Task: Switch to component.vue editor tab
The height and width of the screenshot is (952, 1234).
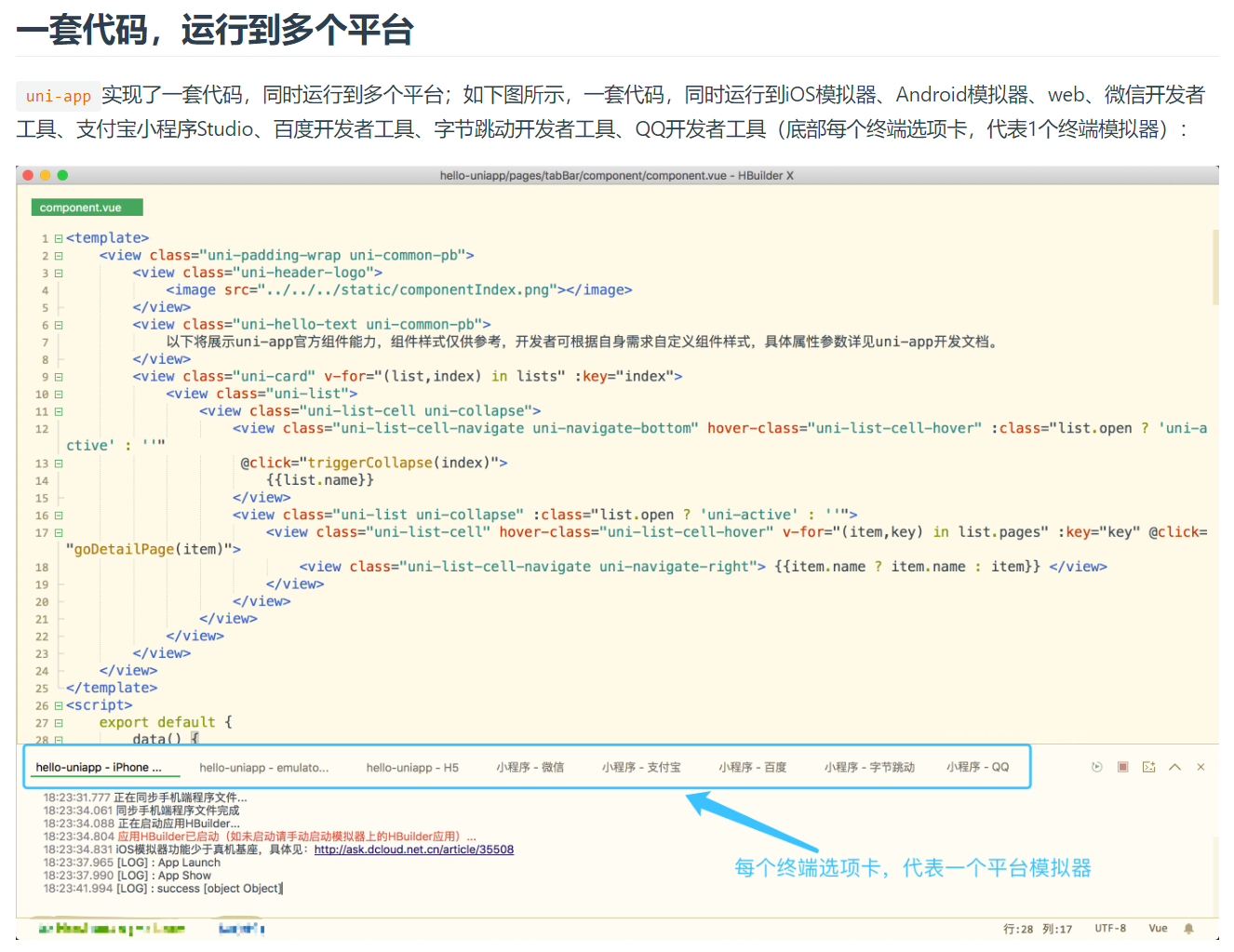Action: coord(87,208)
